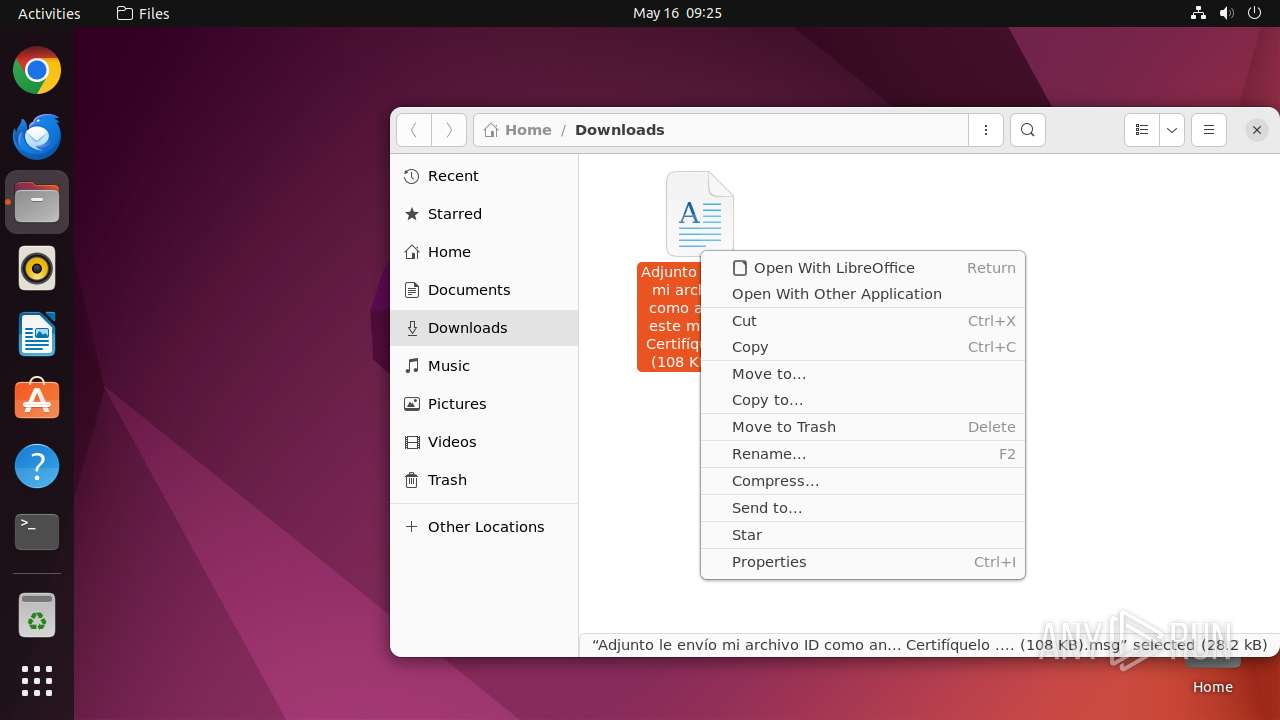Launch Thunderbird Mail from the dock
Viewport: 1280px width, 720px height.
[37, 137]
